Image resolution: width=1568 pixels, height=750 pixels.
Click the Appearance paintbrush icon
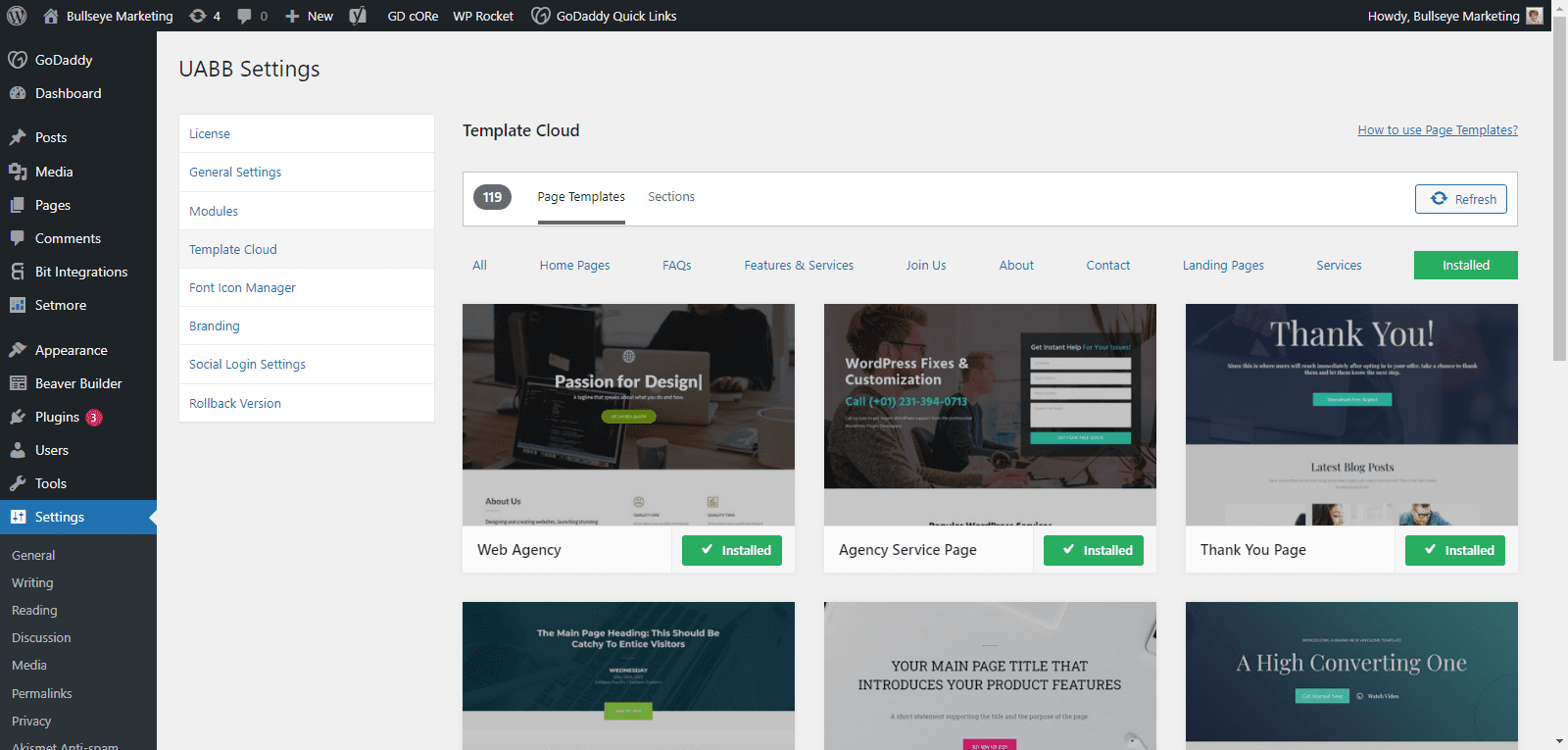click(17, 350)
